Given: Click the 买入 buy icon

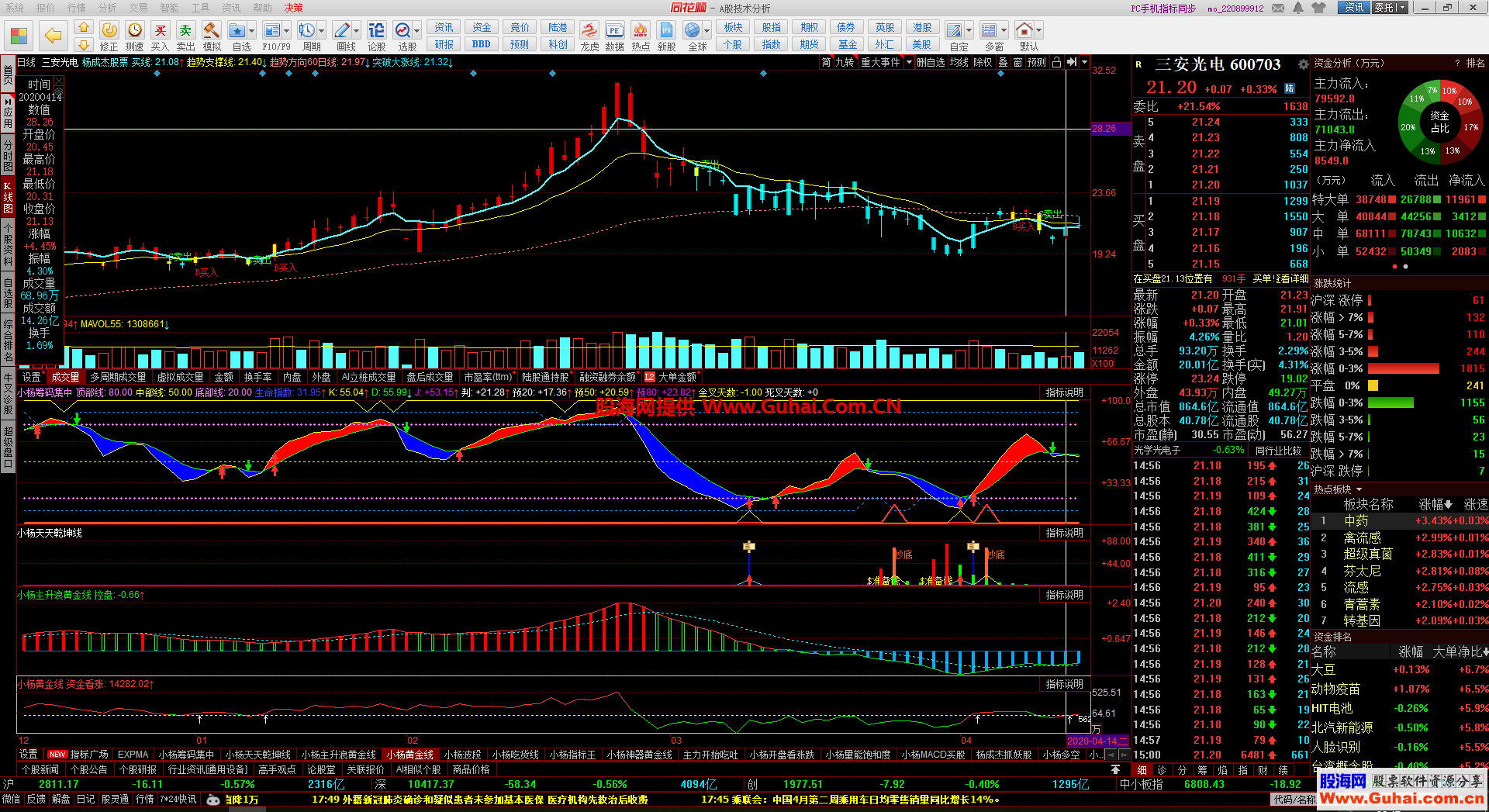Looking at the screenshot, I should point(161,36).
